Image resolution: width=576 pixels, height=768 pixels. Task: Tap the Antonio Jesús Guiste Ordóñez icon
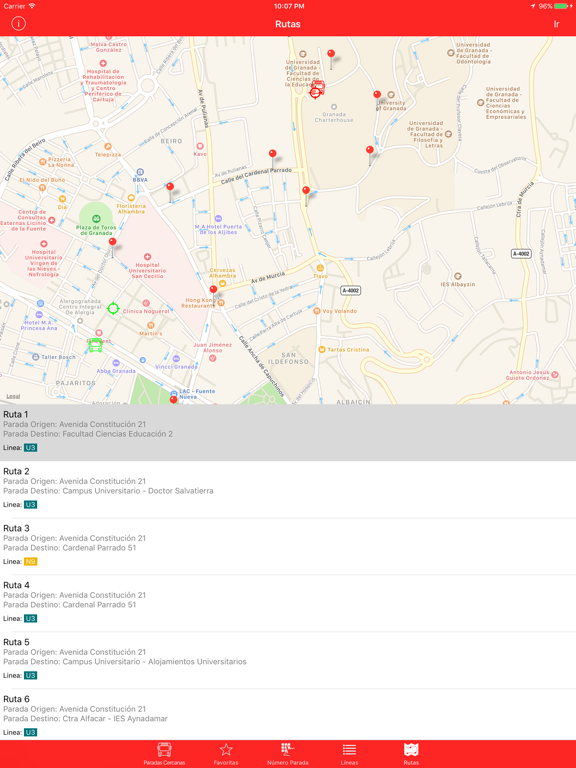(x=555, y=375)
